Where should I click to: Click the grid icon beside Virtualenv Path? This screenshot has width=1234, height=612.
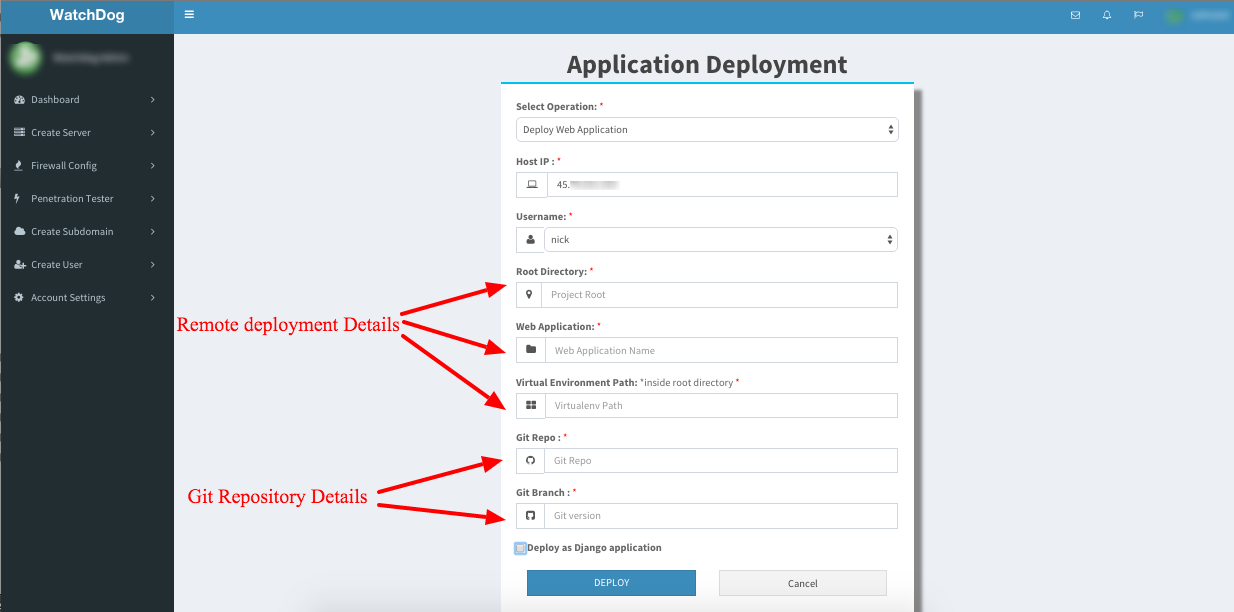point(531,405)
